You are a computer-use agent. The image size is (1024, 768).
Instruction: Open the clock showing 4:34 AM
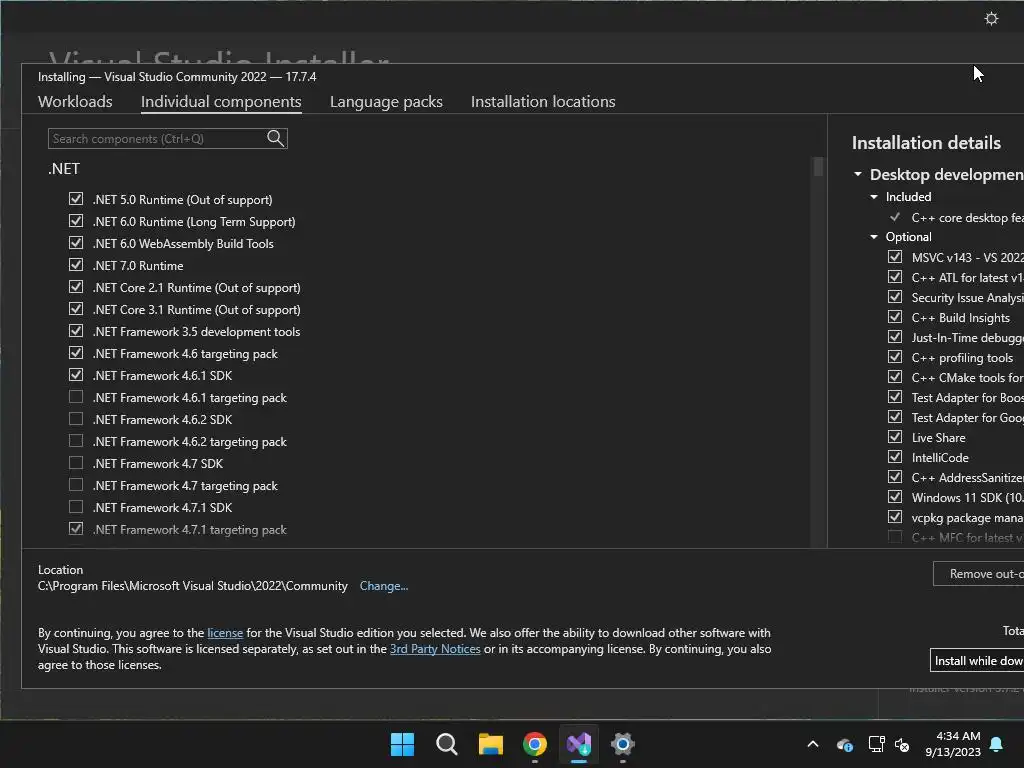(953, 744)
